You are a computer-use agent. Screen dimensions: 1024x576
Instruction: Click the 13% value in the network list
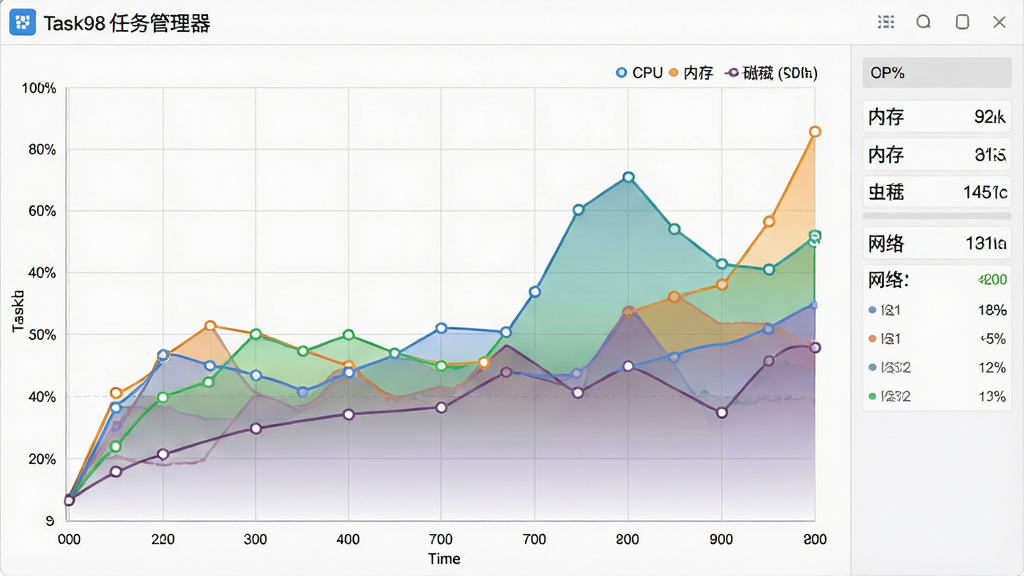tap(992, 396)
